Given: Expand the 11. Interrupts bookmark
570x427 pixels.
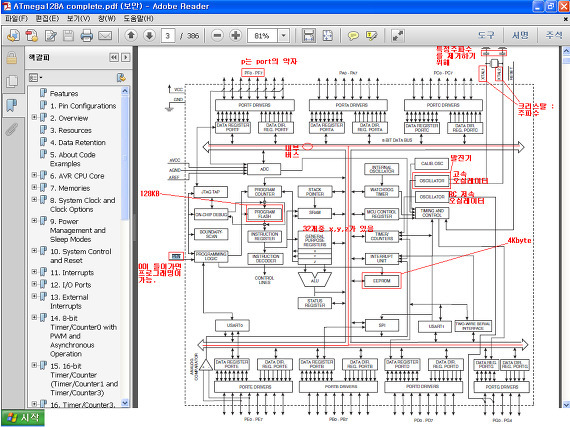Looking at the screenshot, I should tap(34, 271).
